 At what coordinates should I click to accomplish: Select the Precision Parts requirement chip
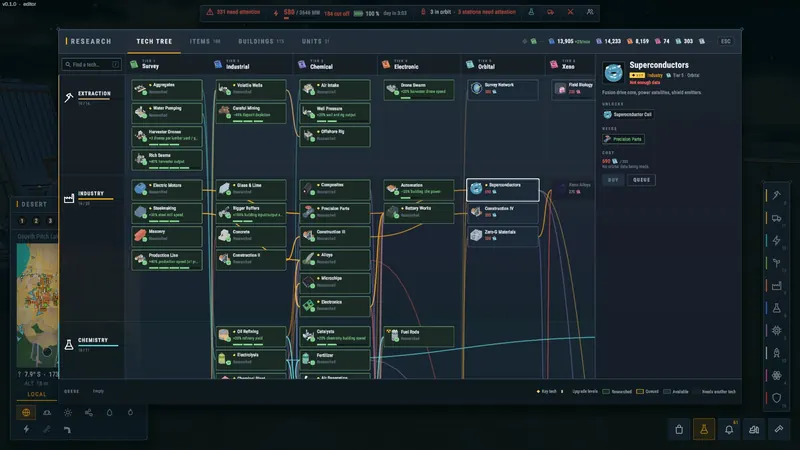(x=623, y=139)
